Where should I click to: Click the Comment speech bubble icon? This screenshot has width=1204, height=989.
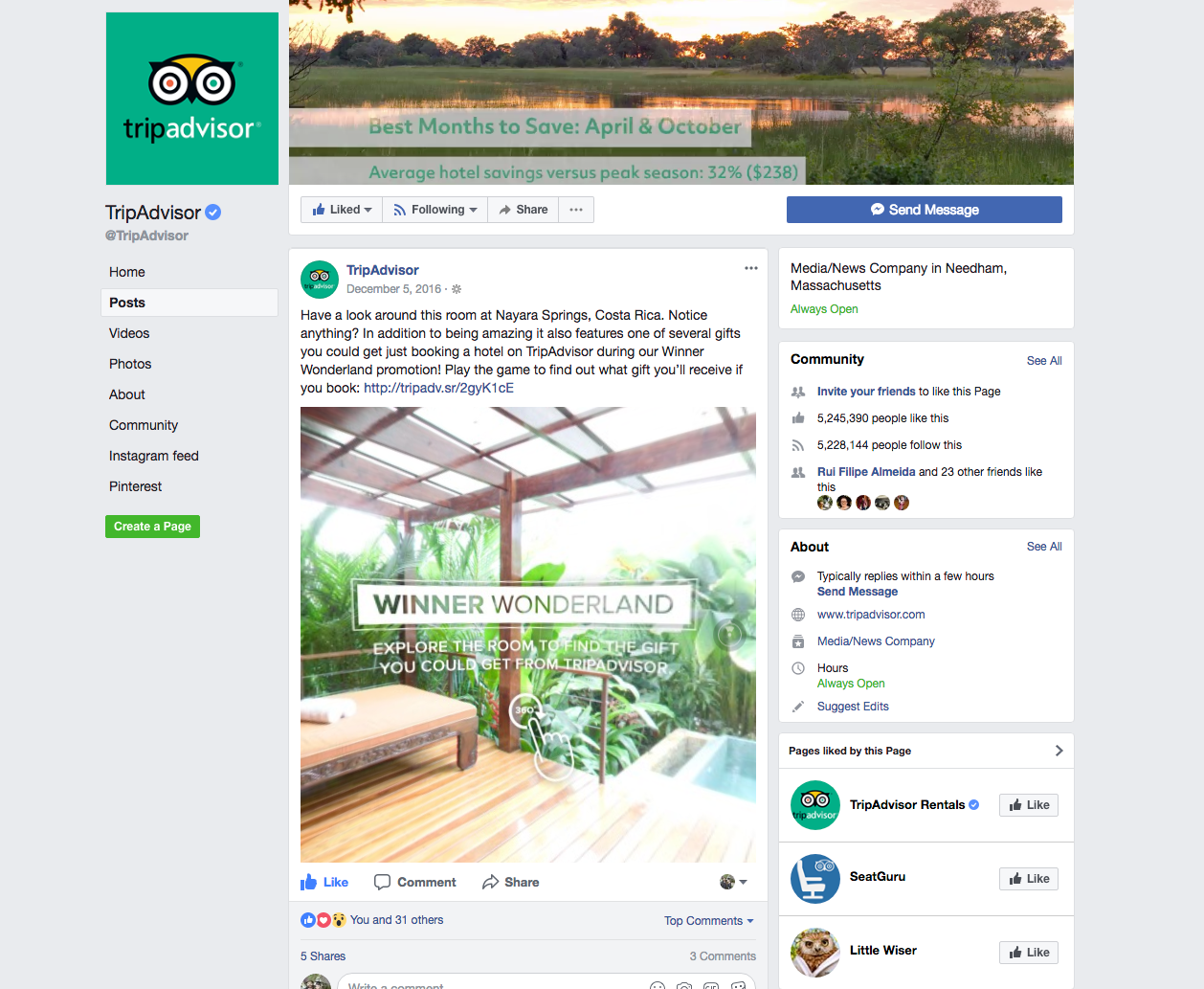[x=382, y=882]
